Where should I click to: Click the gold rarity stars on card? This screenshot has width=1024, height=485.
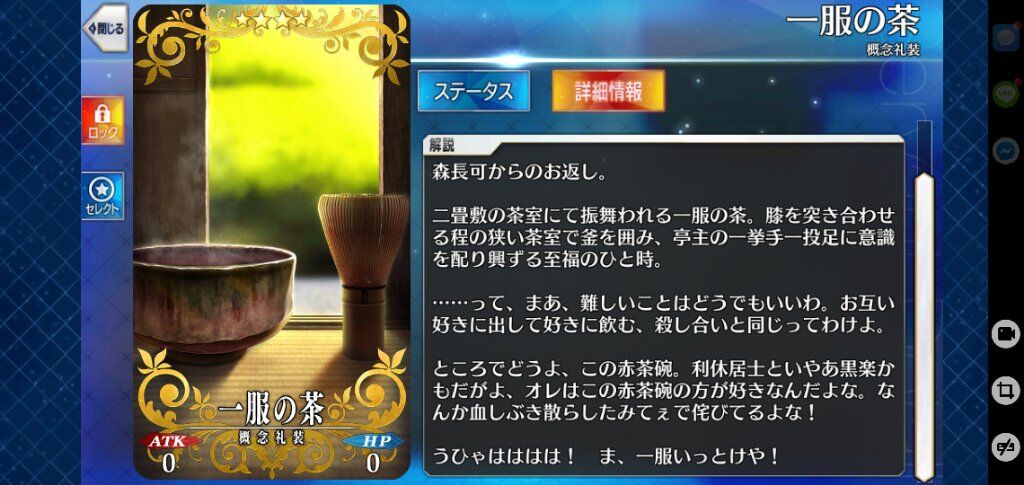click(271, 20)
